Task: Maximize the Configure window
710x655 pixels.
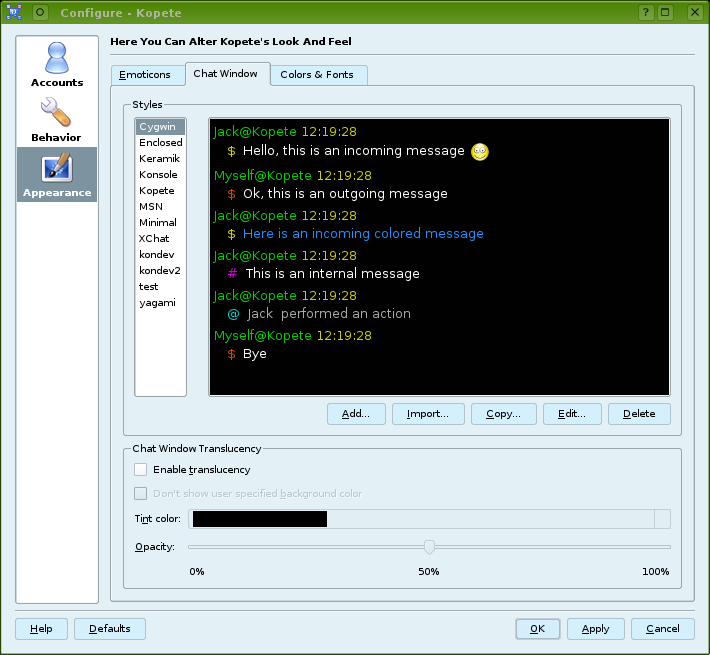Action: tap(665, 12)
